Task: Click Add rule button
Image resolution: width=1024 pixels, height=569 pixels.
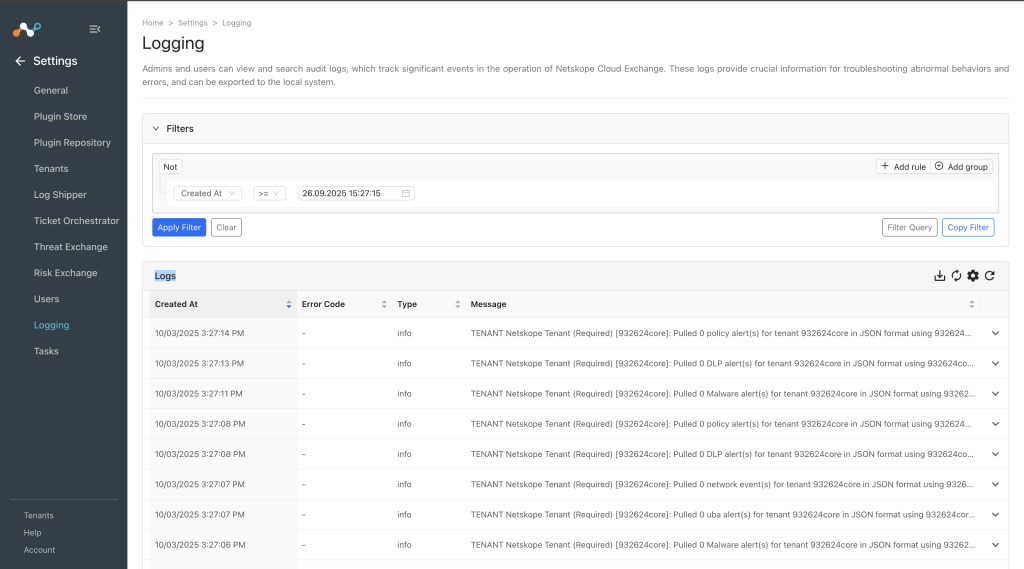Action: (x=903, y=167)
